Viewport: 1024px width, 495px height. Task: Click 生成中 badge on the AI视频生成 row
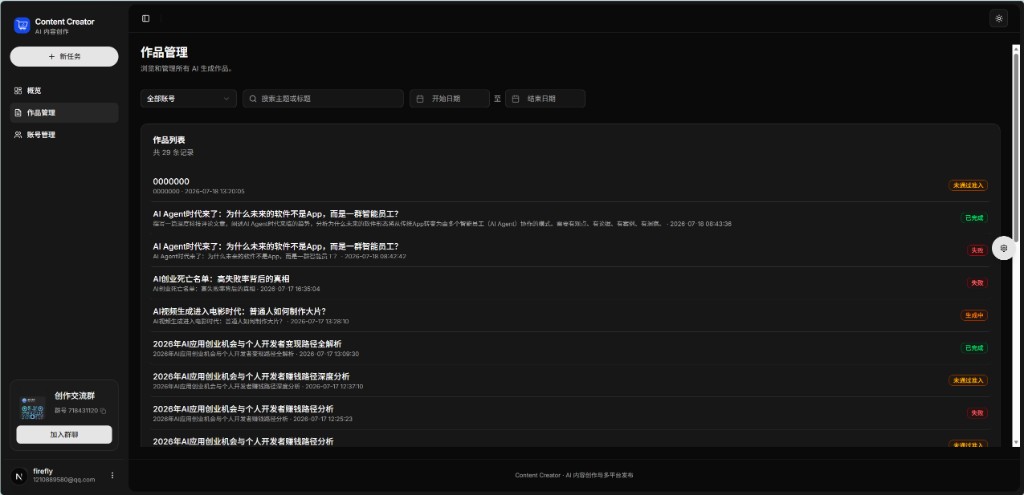pyautogui.click(x=974, y=315)
